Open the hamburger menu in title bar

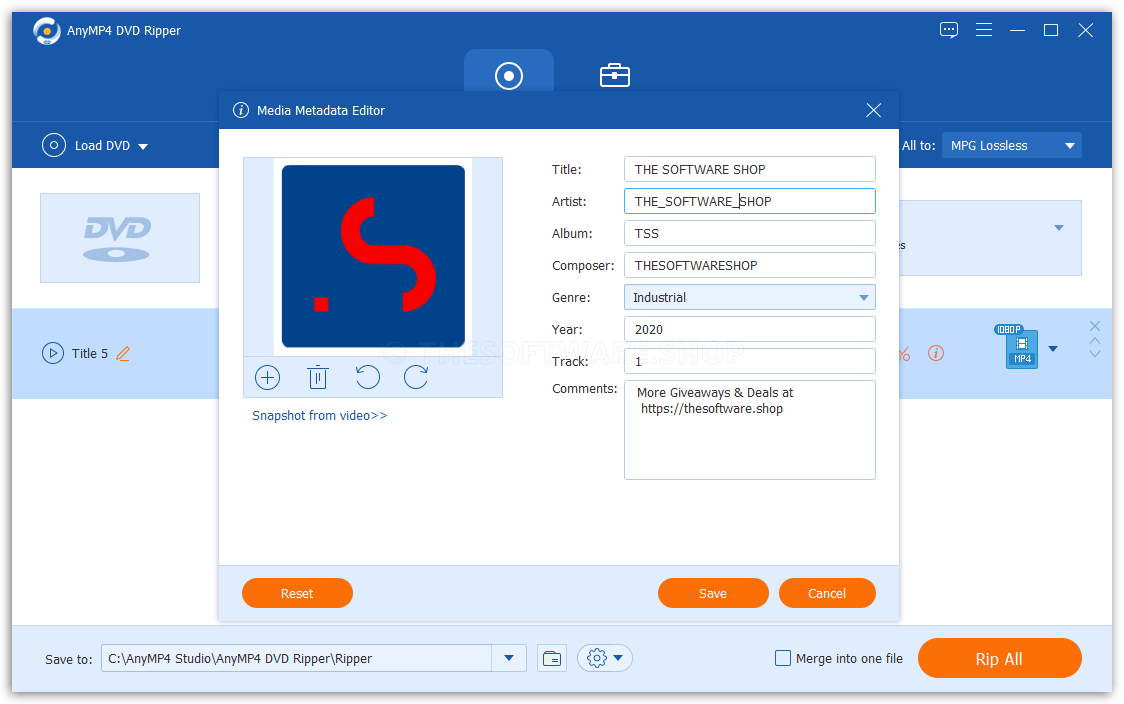(x=984, y=30)
